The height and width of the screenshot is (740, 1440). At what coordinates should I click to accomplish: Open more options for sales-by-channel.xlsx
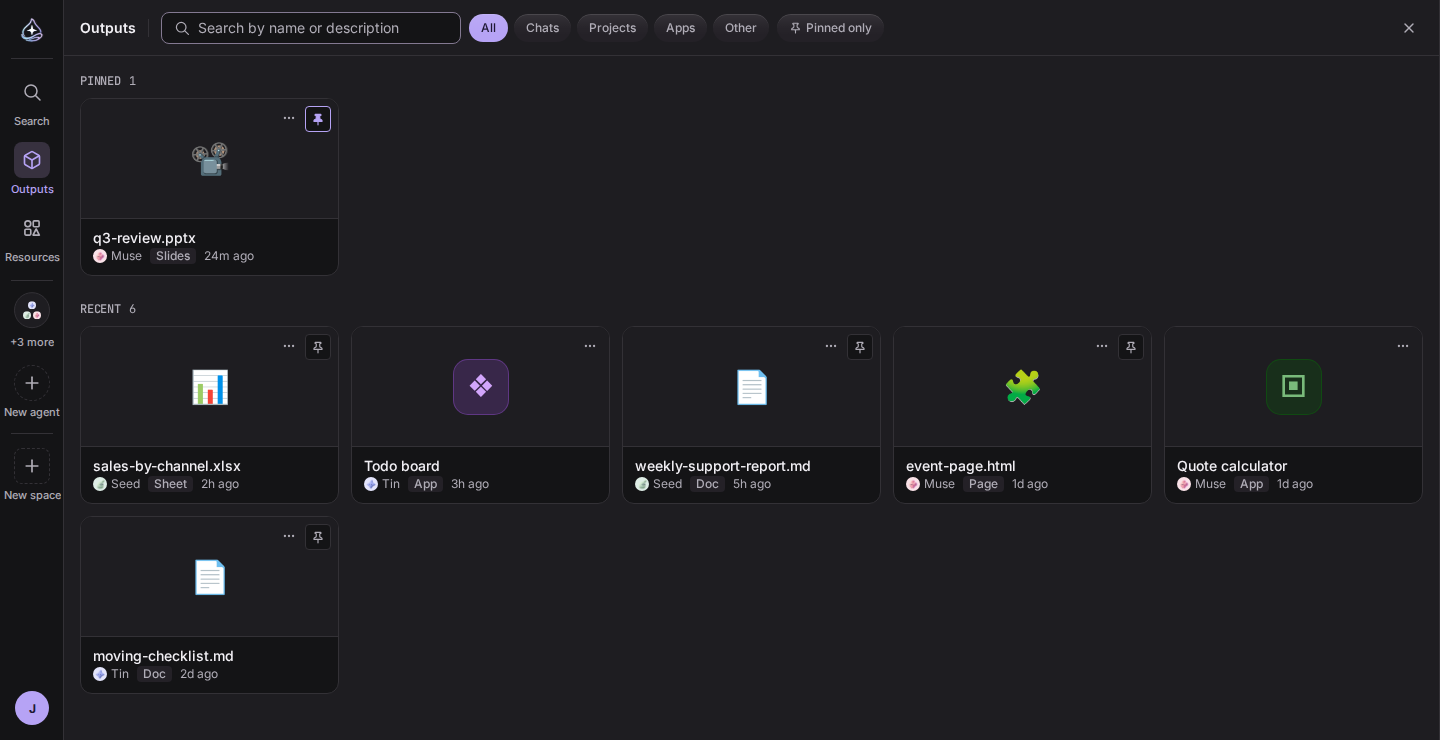click(x=289, y=347)
